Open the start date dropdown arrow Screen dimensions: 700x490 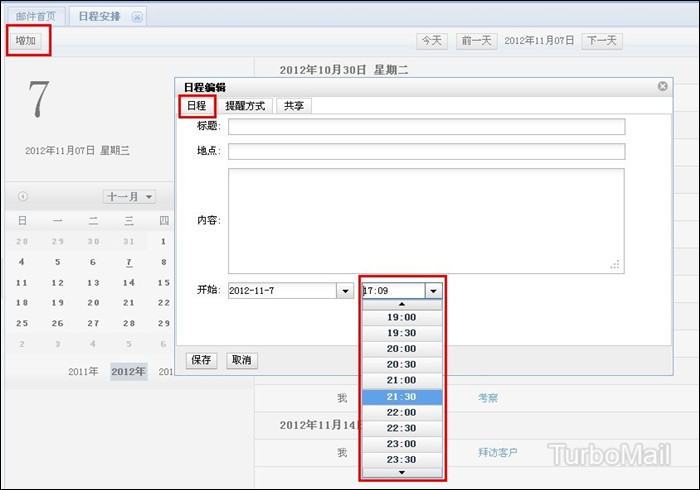345,291
